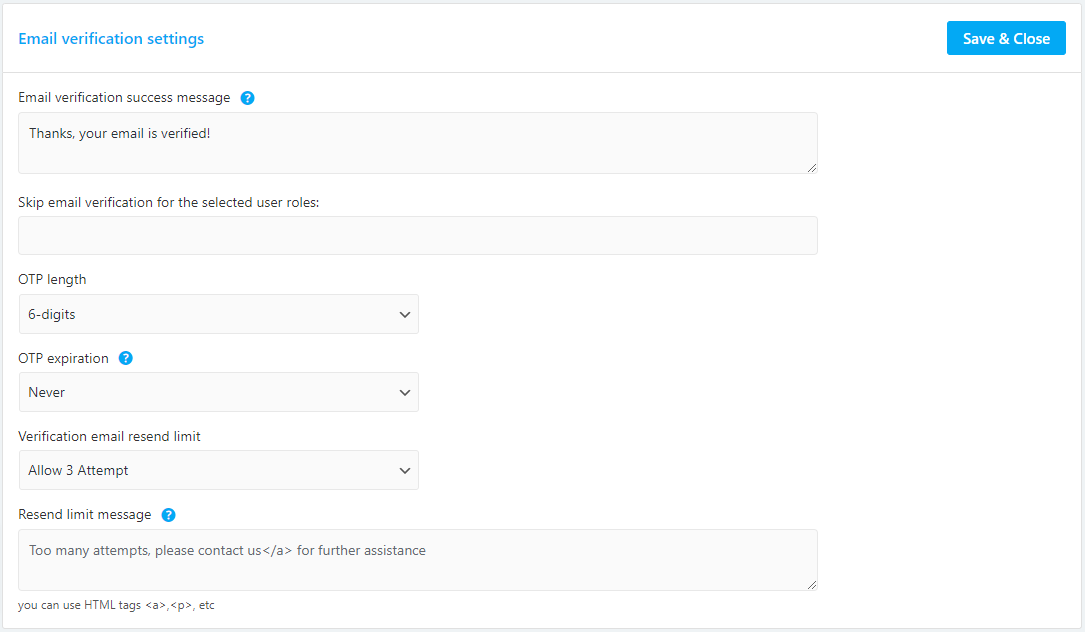The width and height of the screenshot is (1085, 632).
Task: Select the OTP expiration help tooltip icon
Action: coord(126,358)
